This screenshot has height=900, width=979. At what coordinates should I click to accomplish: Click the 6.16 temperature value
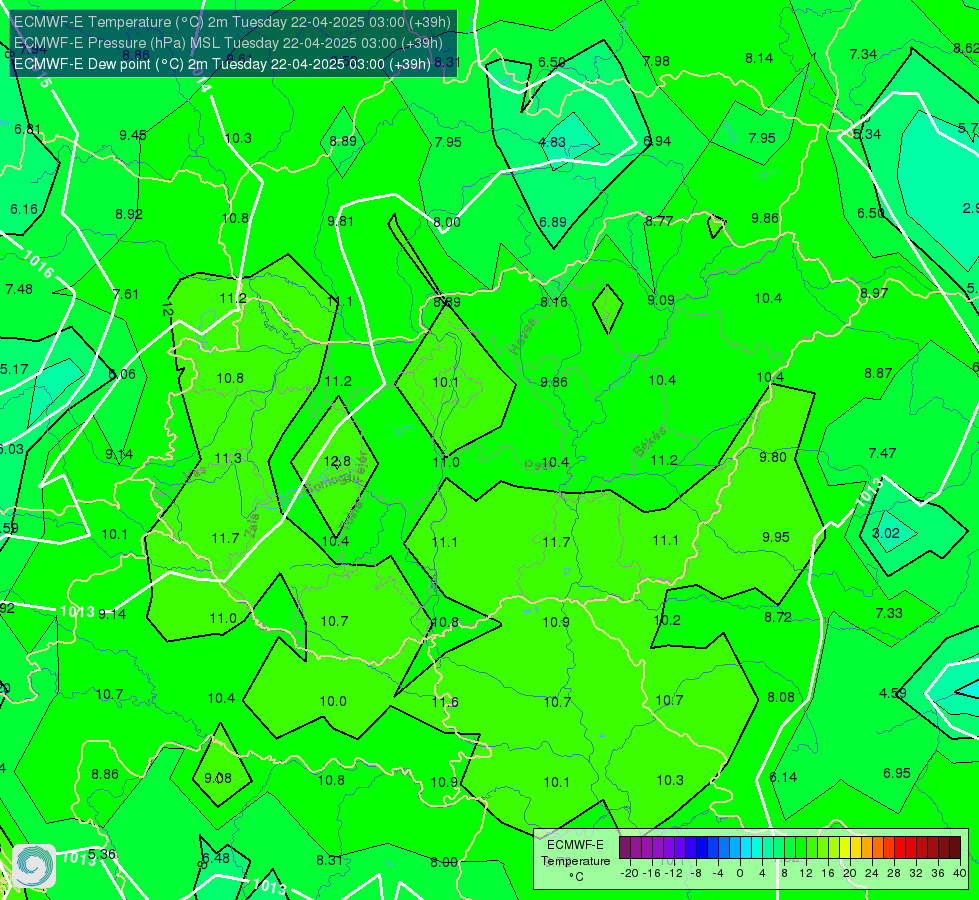coord(24,209)
